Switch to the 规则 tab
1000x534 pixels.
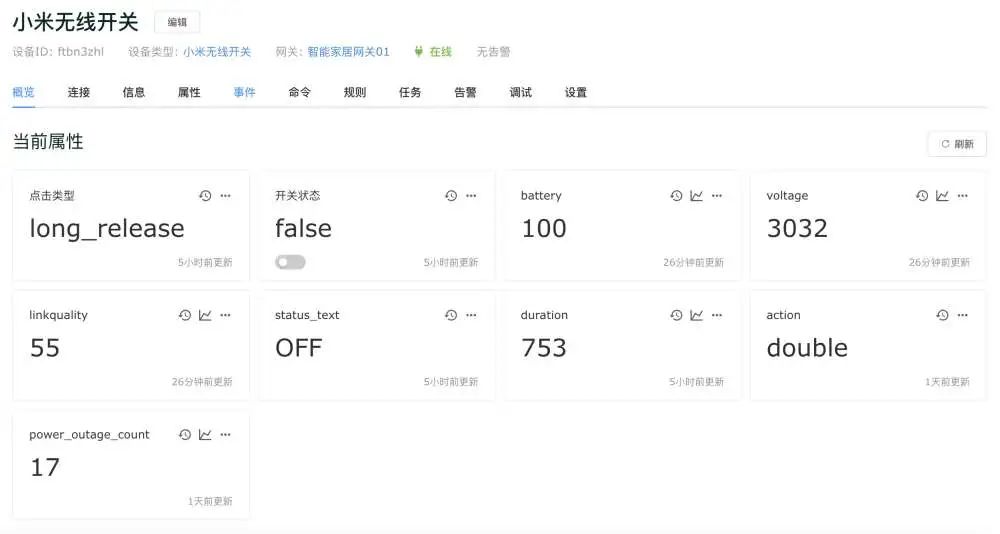(x=354, y=92)
